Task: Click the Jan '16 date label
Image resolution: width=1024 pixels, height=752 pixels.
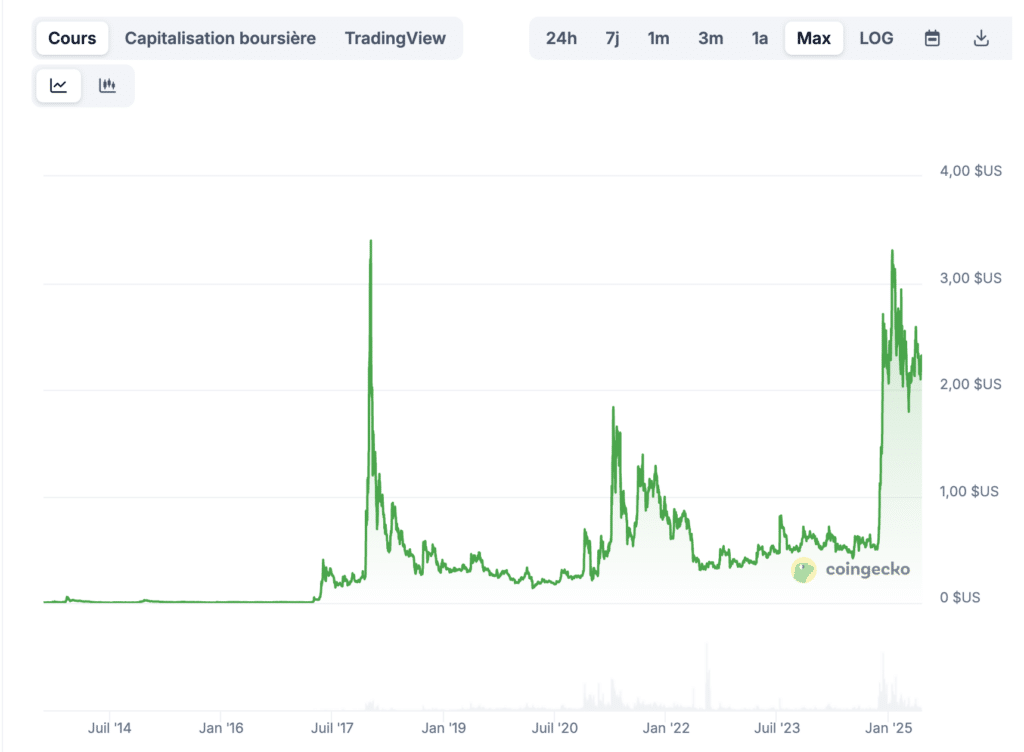Action: point(221,728)
